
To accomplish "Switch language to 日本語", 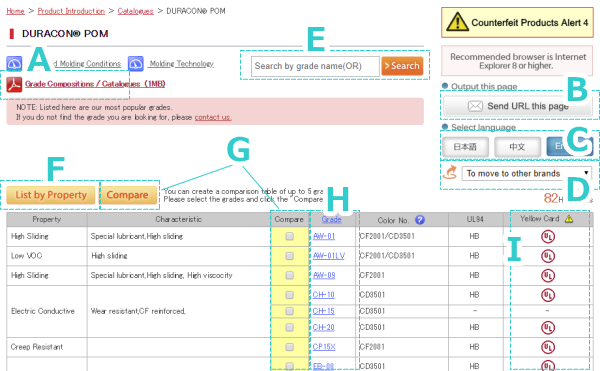I will (x=465, y=147).
